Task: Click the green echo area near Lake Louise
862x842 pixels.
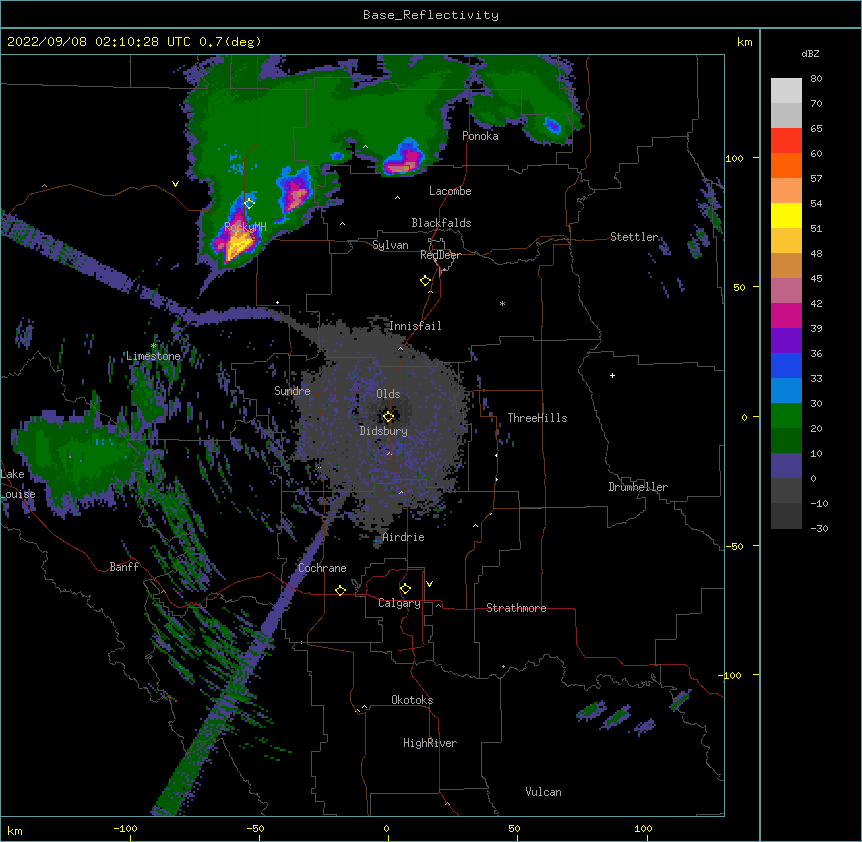Action: (x=77, y=462)
